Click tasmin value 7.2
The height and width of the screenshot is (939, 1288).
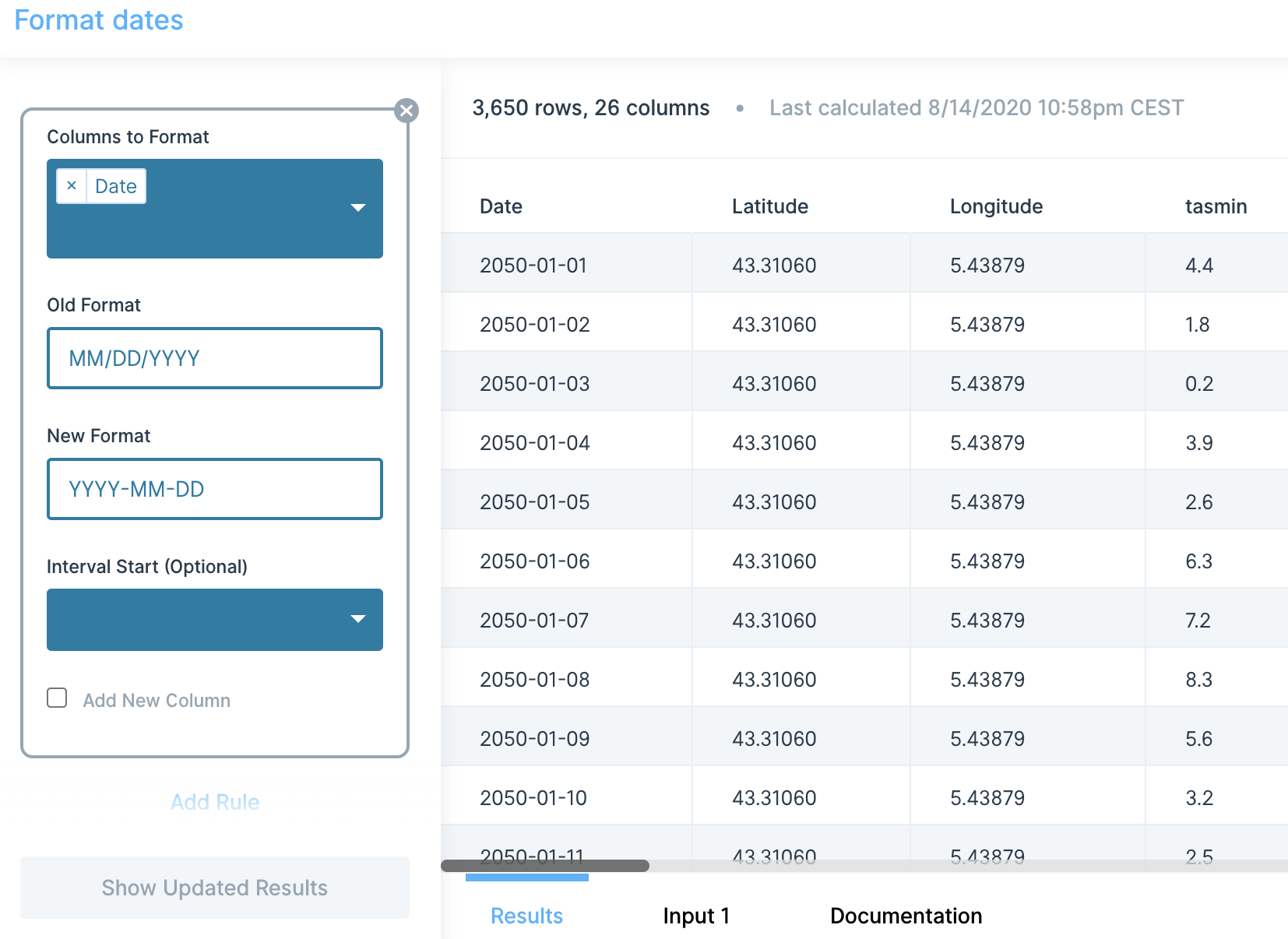(1198, 621)
